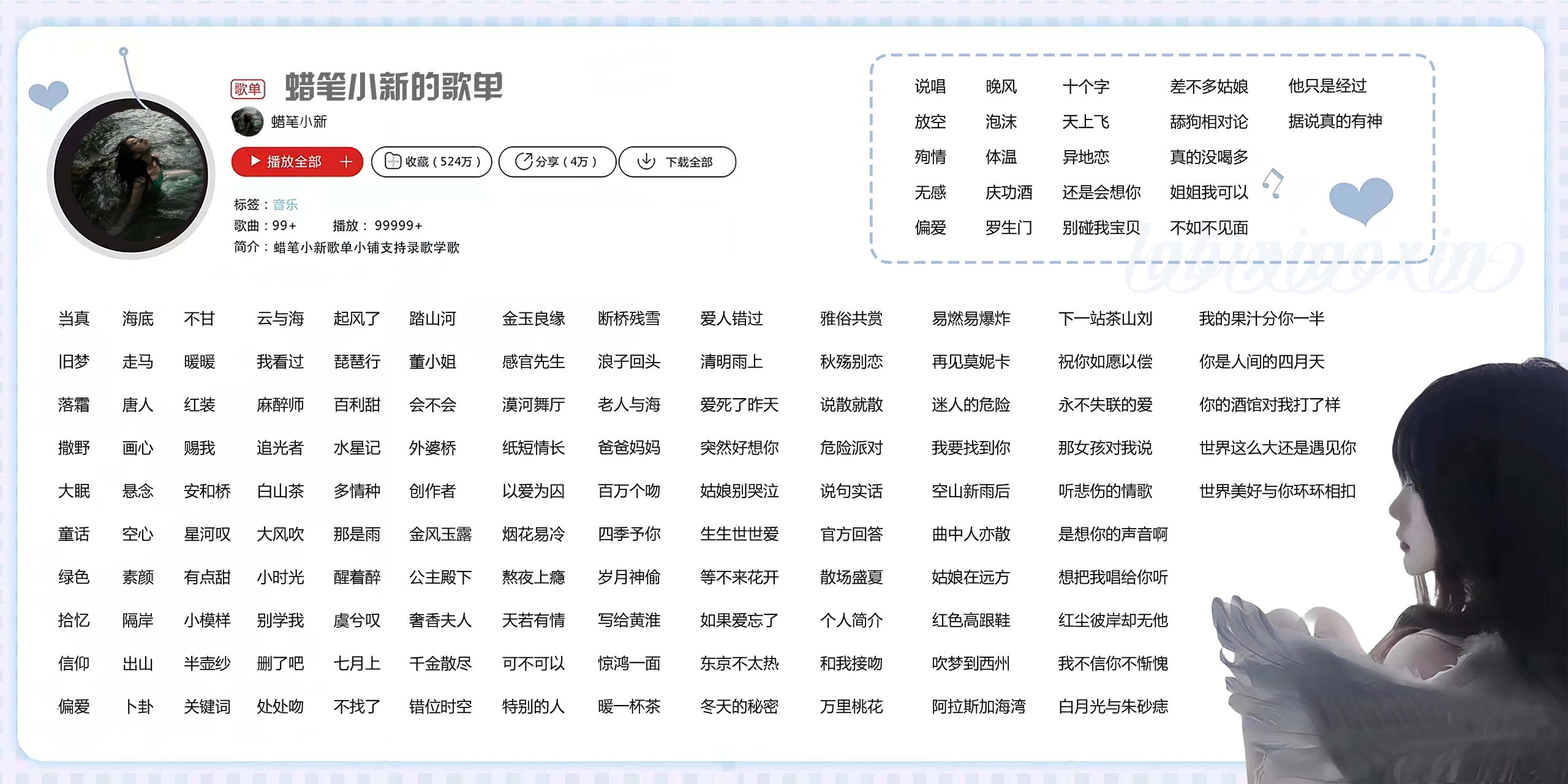Click the collect icon beside 收藏（524万）

(x=392, y=161)
